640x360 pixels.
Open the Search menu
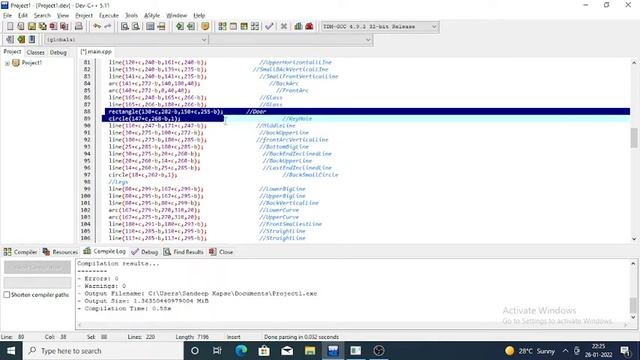42,16
